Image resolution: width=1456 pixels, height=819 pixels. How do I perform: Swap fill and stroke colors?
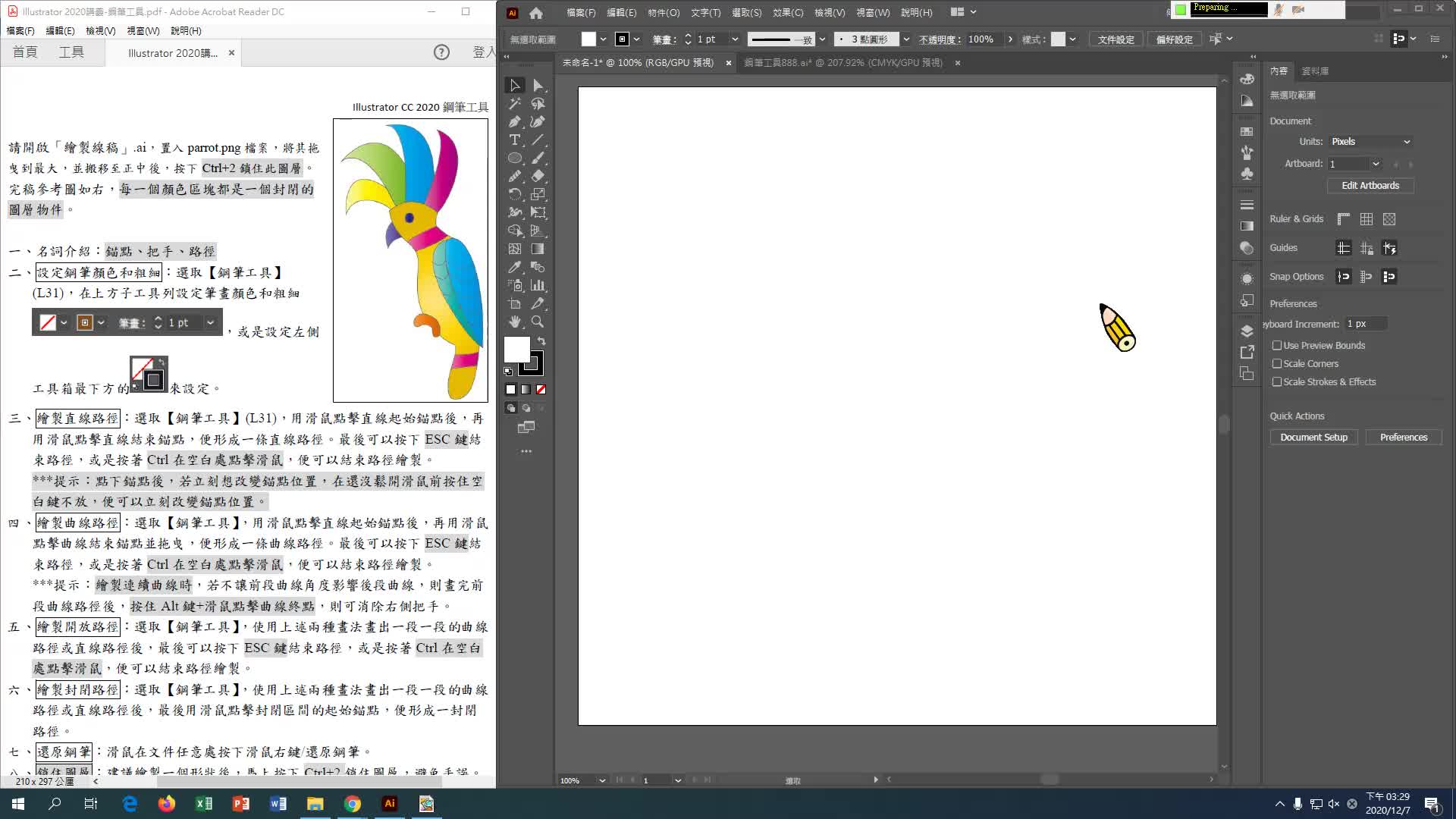click(541, 341)
